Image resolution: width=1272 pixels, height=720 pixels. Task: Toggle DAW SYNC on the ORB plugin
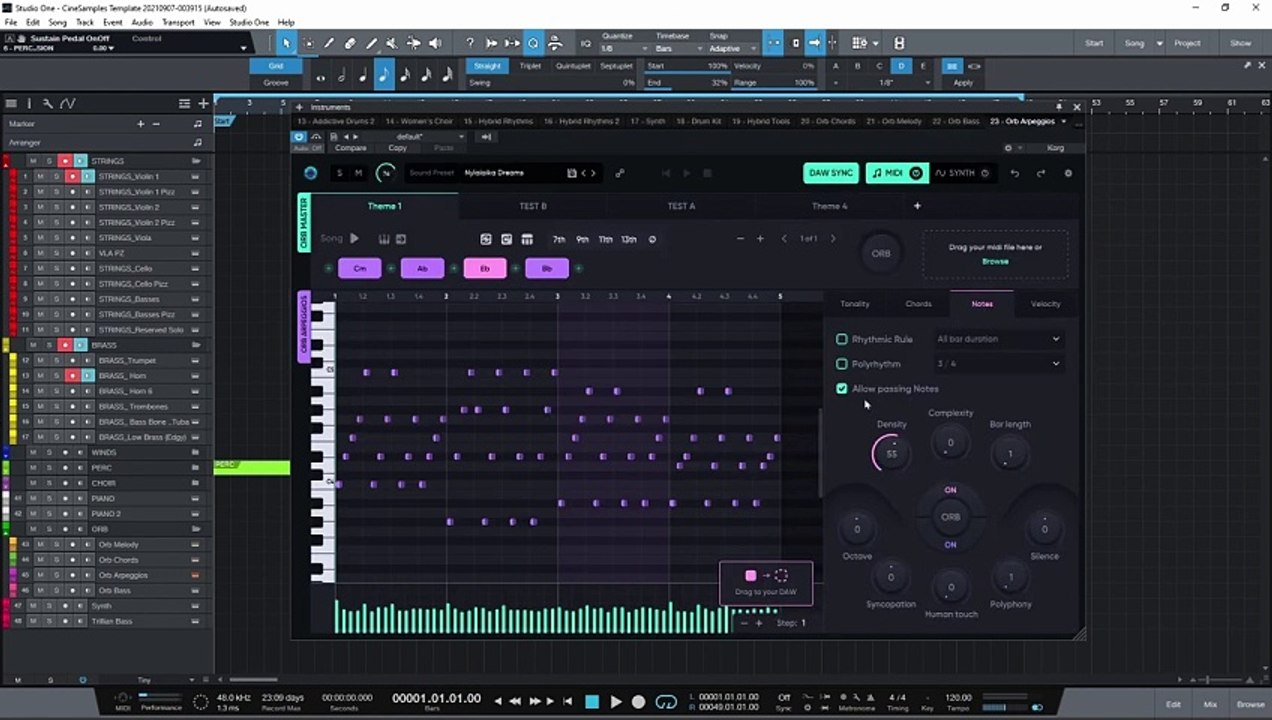[x=831, y=173]
